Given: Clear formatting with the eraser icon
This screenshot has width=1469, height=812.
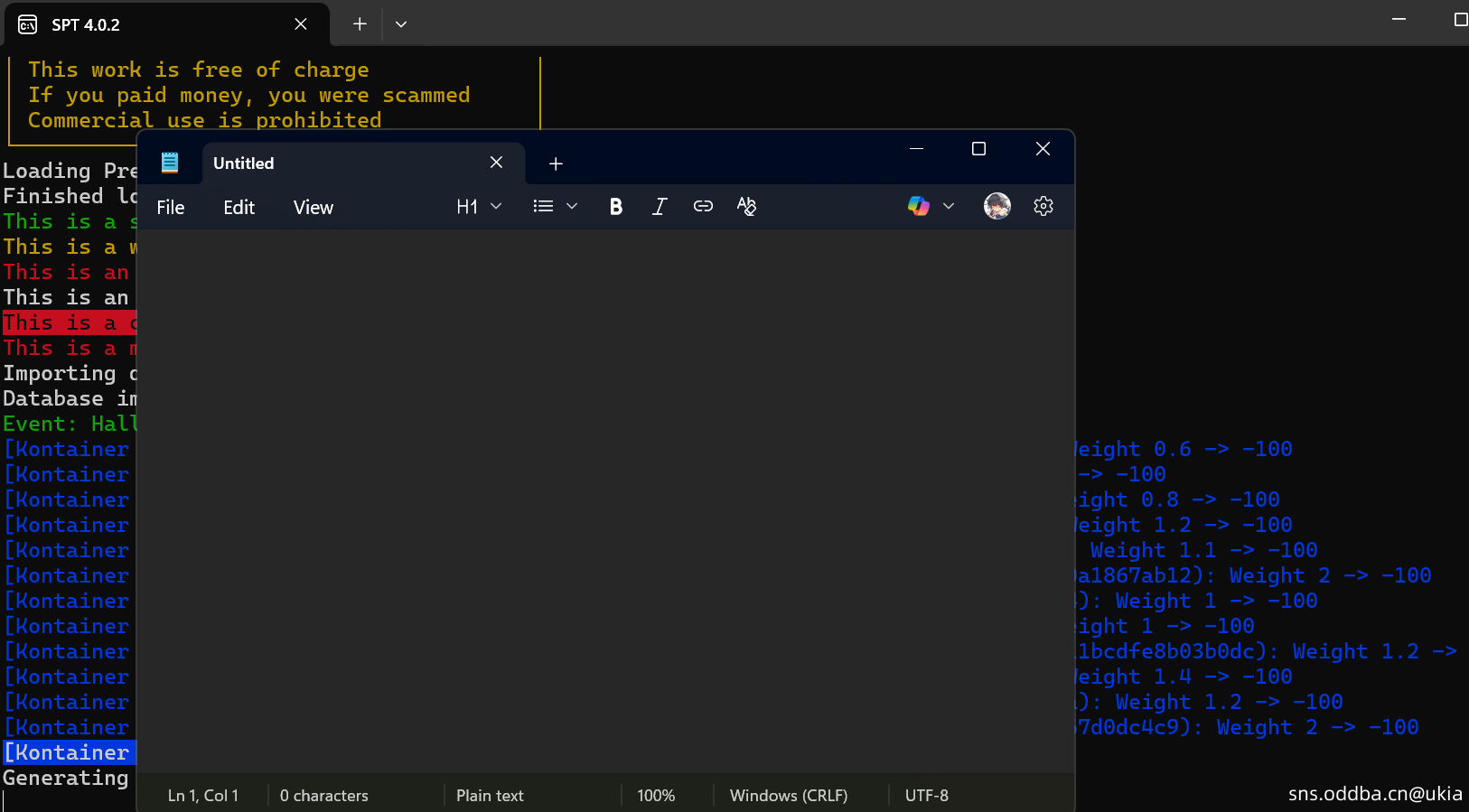Looking at the screenshot, I should coord(746,207).
